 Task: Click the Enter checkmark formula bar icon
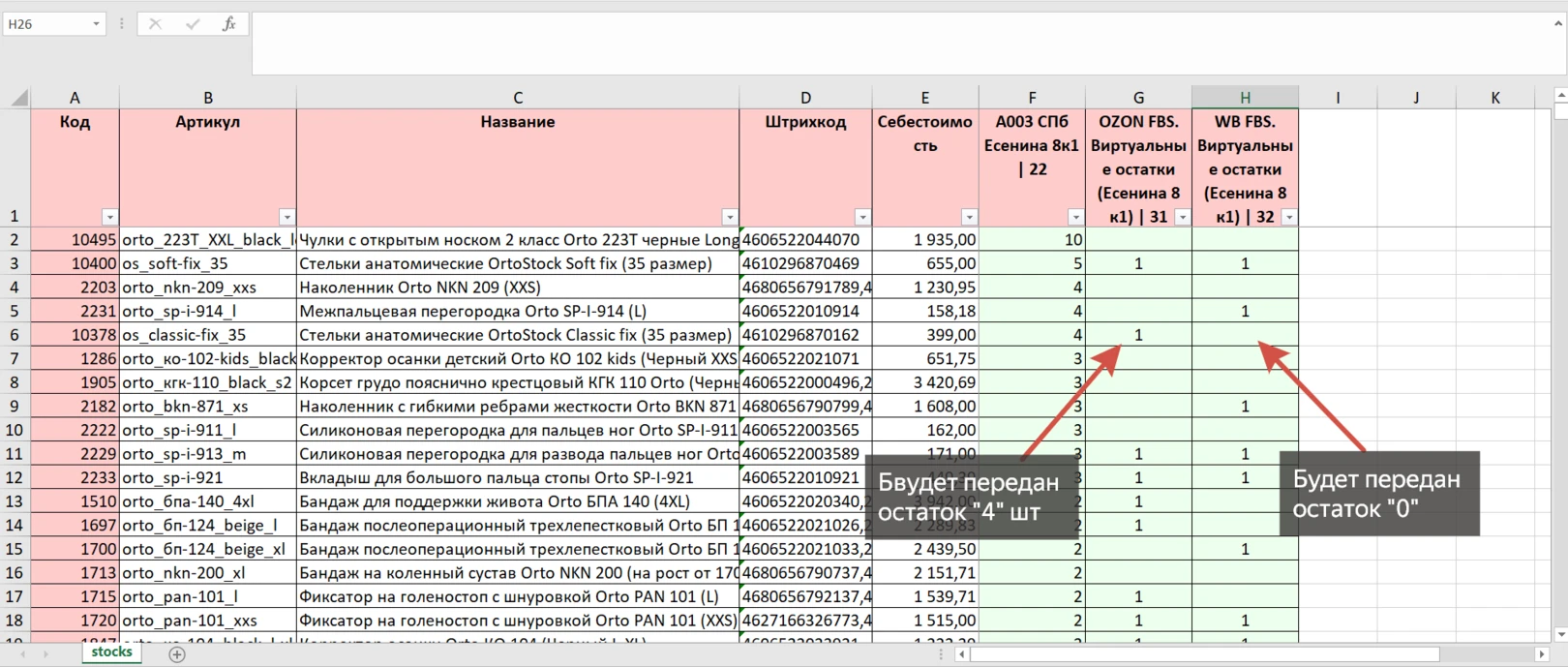(192, 24)
